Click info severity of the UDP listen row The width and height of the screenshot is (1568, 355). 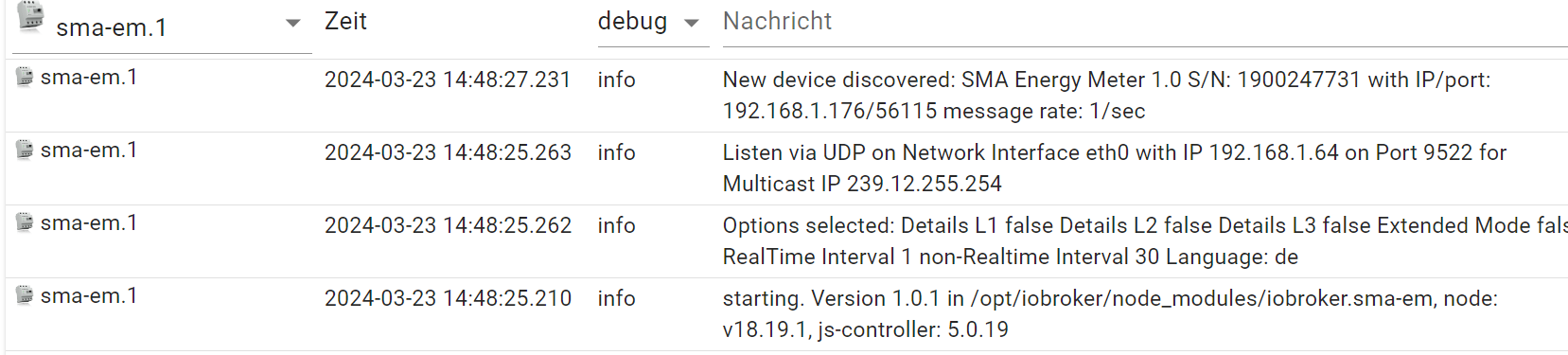[616, 152]
